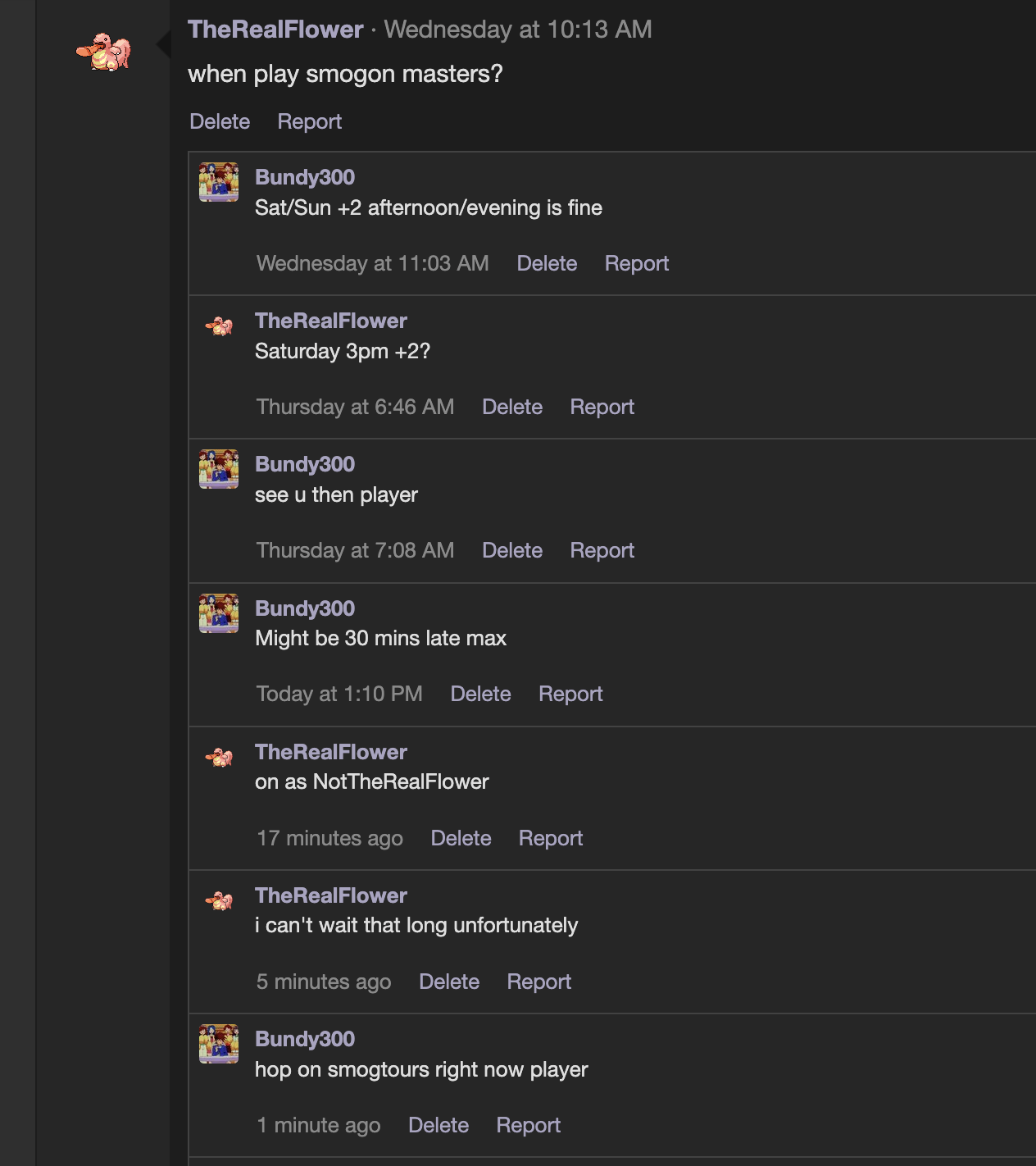Screen dimensions: 1036x1166
Task: Delete the 'when play smogon masters?' post
Action: [x=220, y=121]
